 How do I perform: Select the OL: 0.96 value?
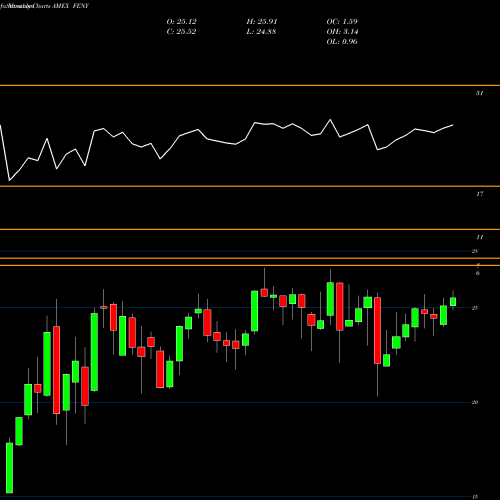342,42
